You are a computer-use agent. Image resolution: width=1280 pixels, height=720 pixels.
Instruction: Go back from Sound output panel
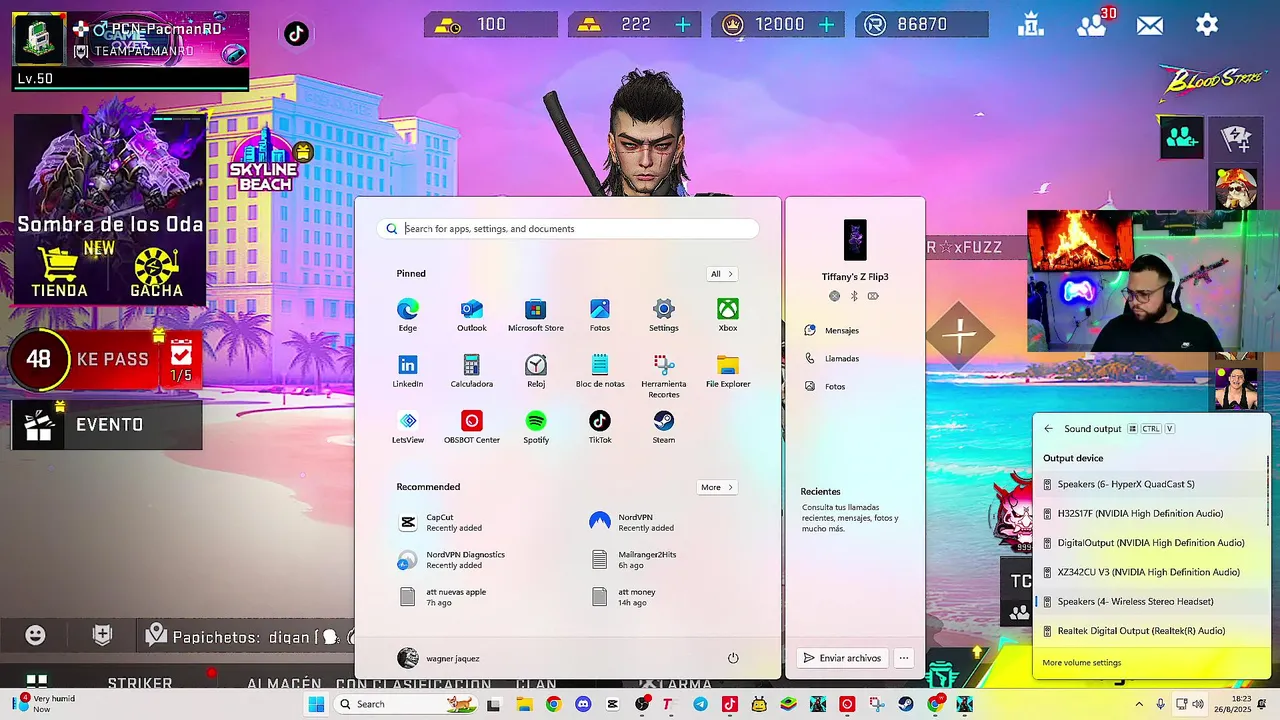point(1048,429)
